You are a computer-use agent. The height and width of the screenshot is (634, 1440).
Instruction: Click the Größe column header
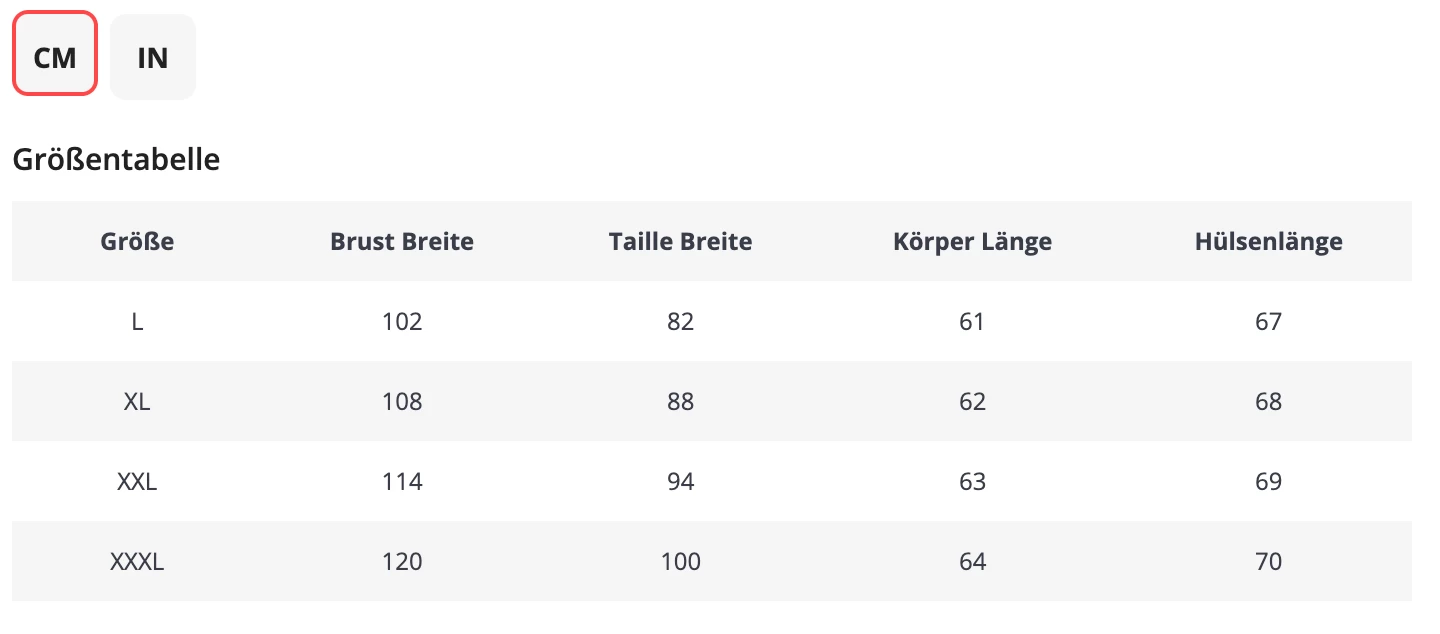click(136, 241)
